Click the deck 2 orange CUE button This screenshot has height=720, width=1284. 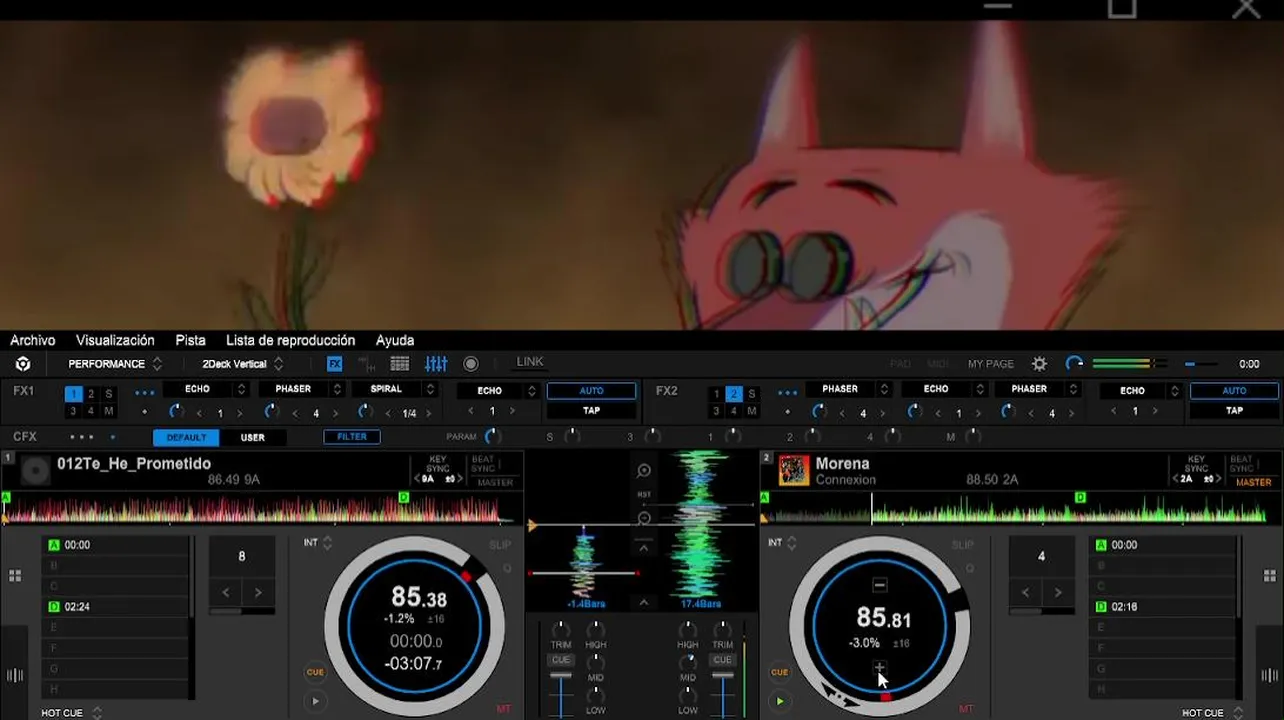(779, 672)
